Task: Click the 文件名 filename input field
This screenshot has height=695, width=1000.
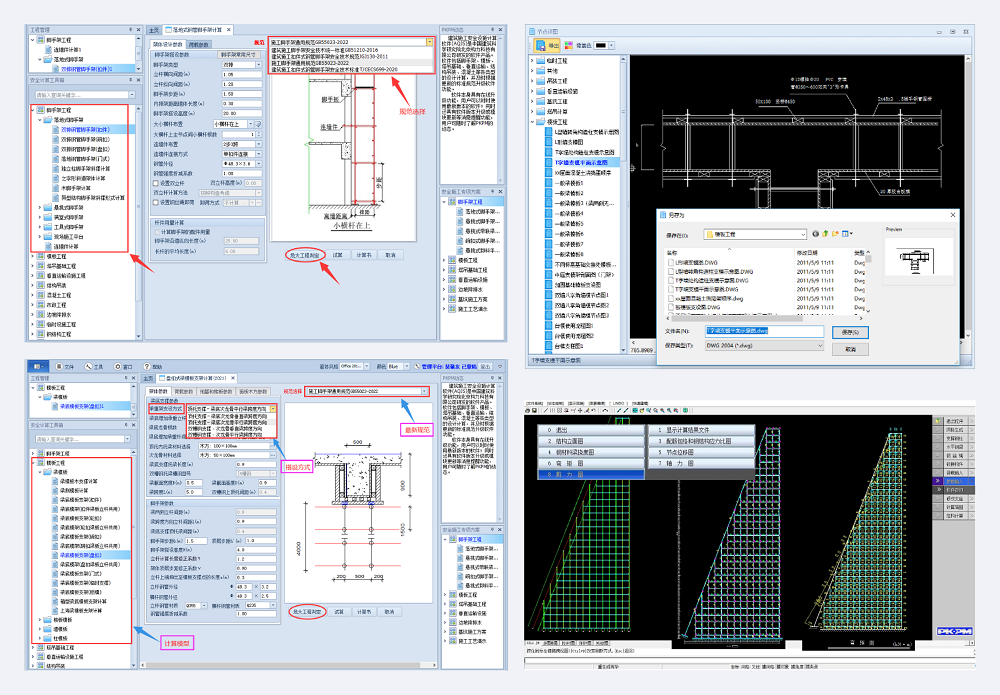Action: 765,330
